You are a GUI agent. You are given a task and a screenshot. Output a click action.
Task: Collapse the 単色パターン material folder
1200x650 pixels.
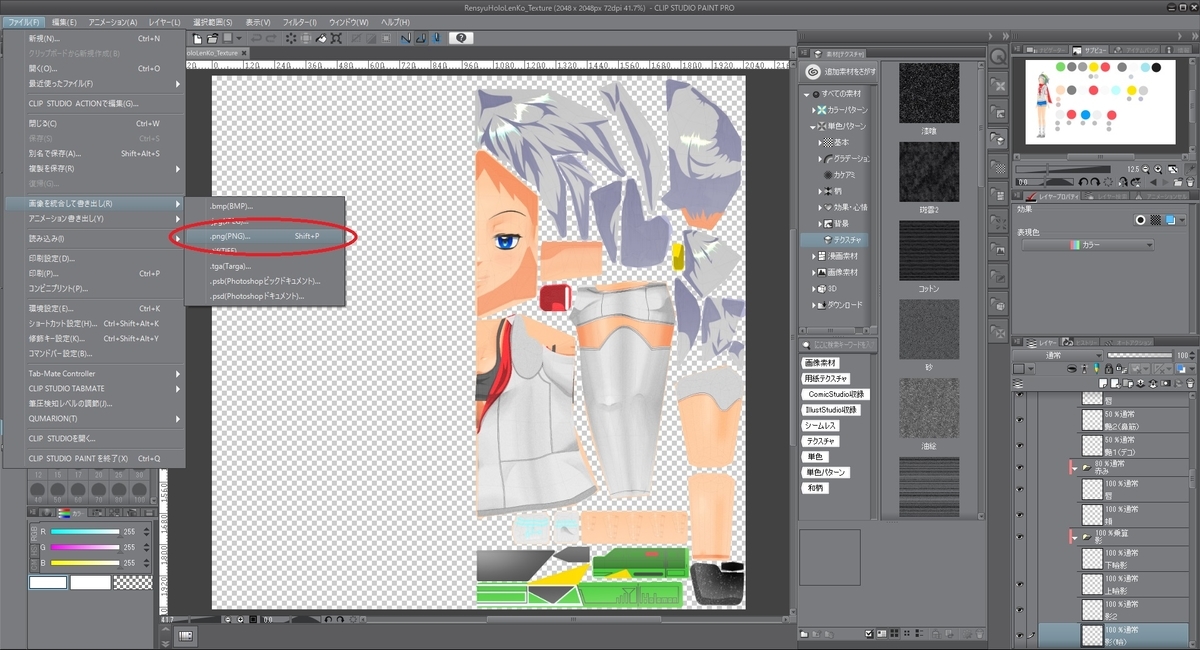pos(813,127)
